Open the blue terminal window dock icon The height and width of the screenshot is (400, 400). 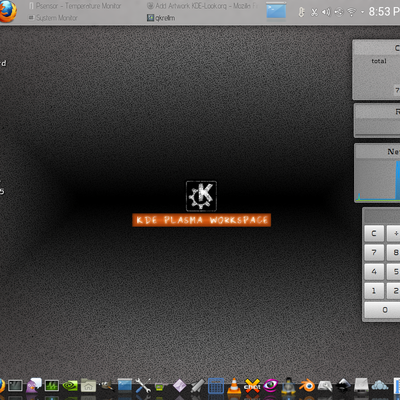click(125, 385)
